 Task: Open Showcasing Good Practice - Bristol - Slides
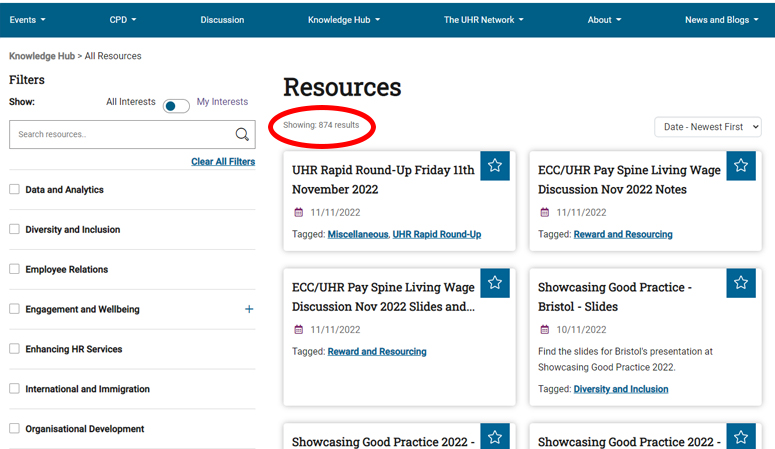[x=615, y=297]
